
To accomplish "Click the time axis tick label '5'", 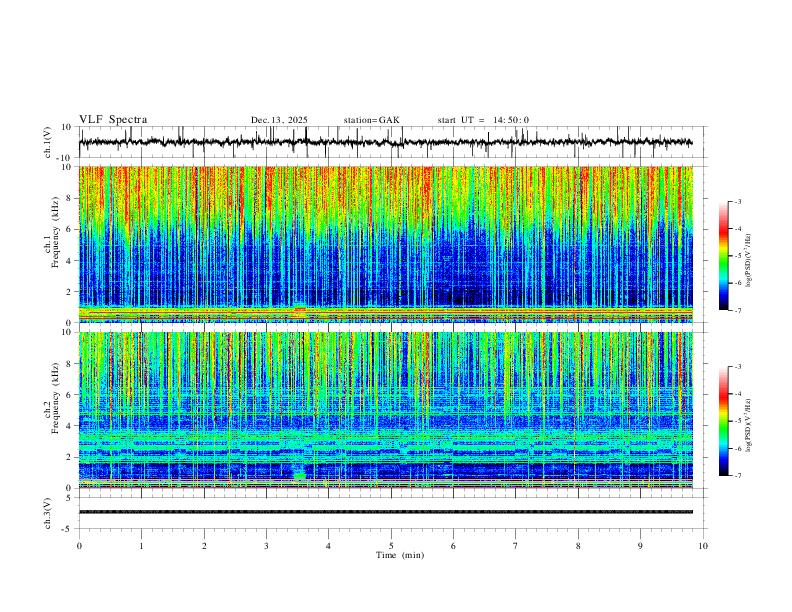I will coord(391,546).
